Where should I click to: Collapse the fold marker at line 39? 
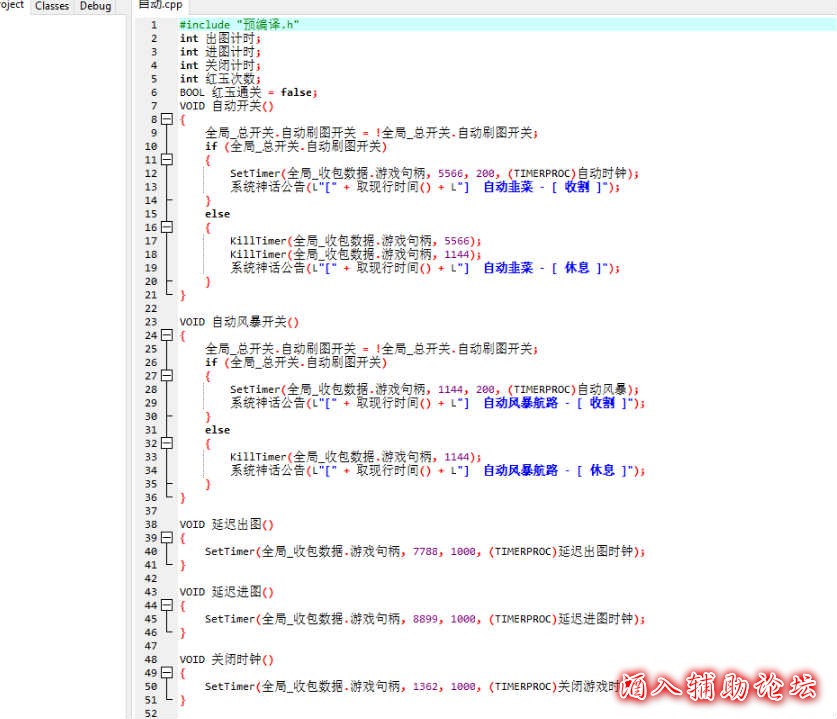pyautogui.click(x=167, y=538)
